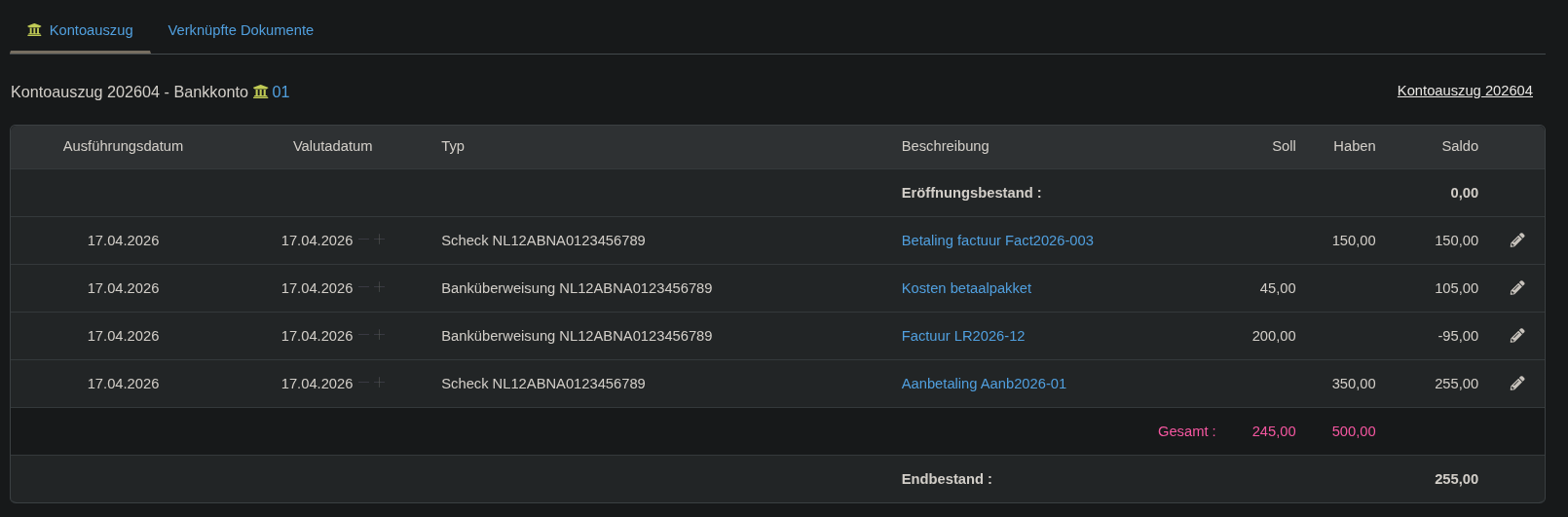Decrease value date on Betaling factuur row
Image resolution: width=1568 pixels, height=517 pixels.
(x=364, y=240)
